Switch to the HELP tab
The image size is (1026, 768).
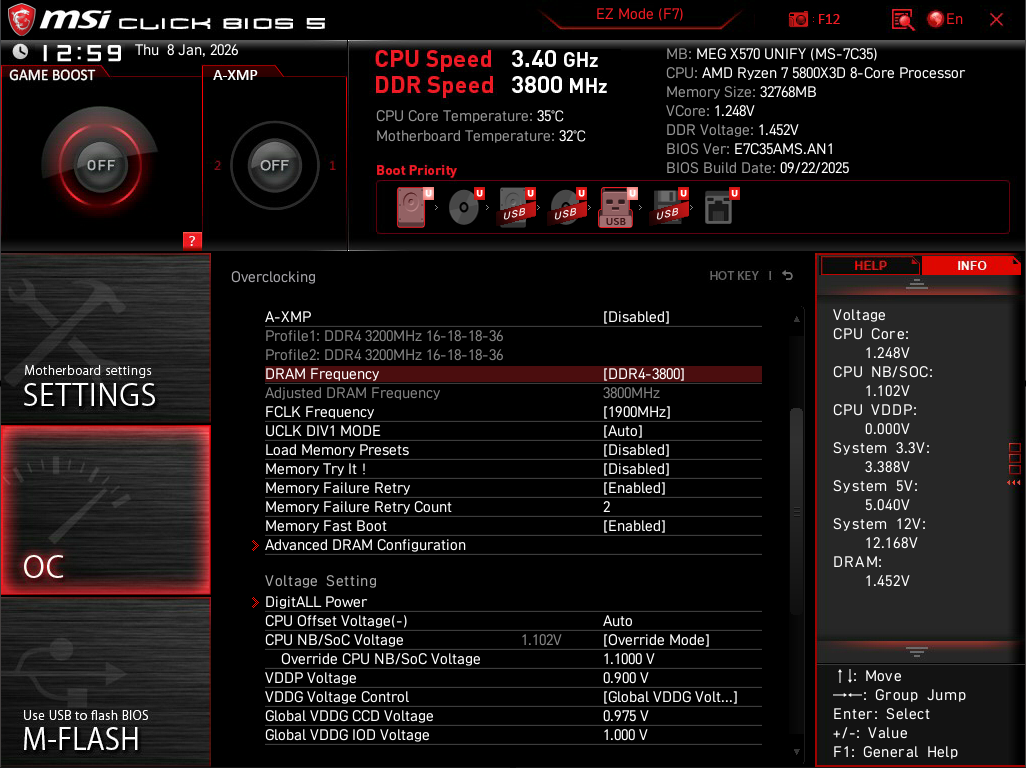[x=870, y=266]
